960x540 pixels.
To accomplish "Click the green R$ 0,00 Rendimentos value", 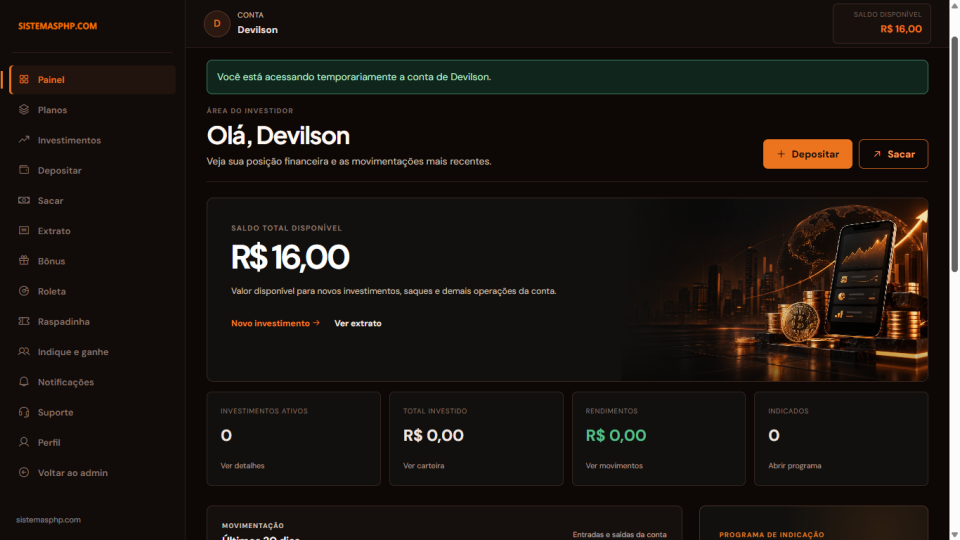I will pyautogui.click(x=616, y=435).
